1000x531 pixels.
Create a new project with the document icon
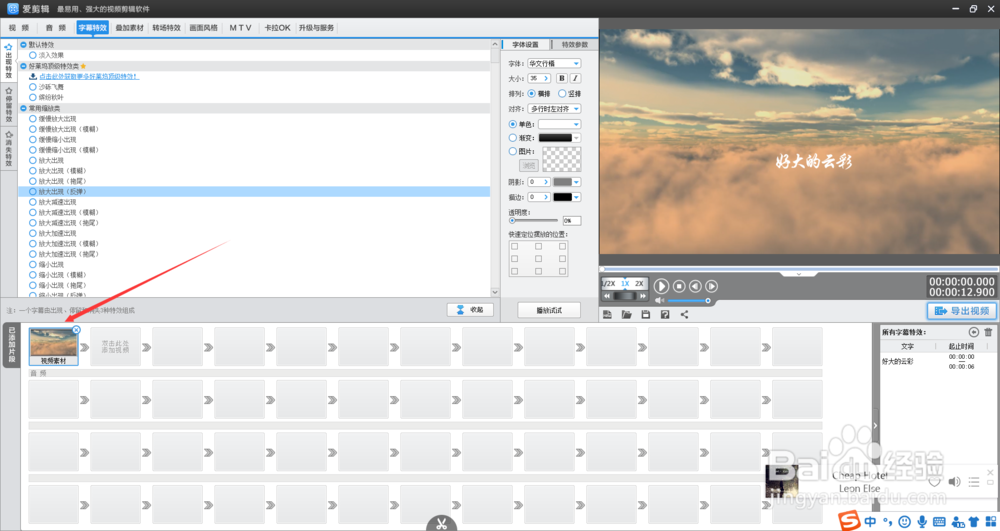pos(607,315)
